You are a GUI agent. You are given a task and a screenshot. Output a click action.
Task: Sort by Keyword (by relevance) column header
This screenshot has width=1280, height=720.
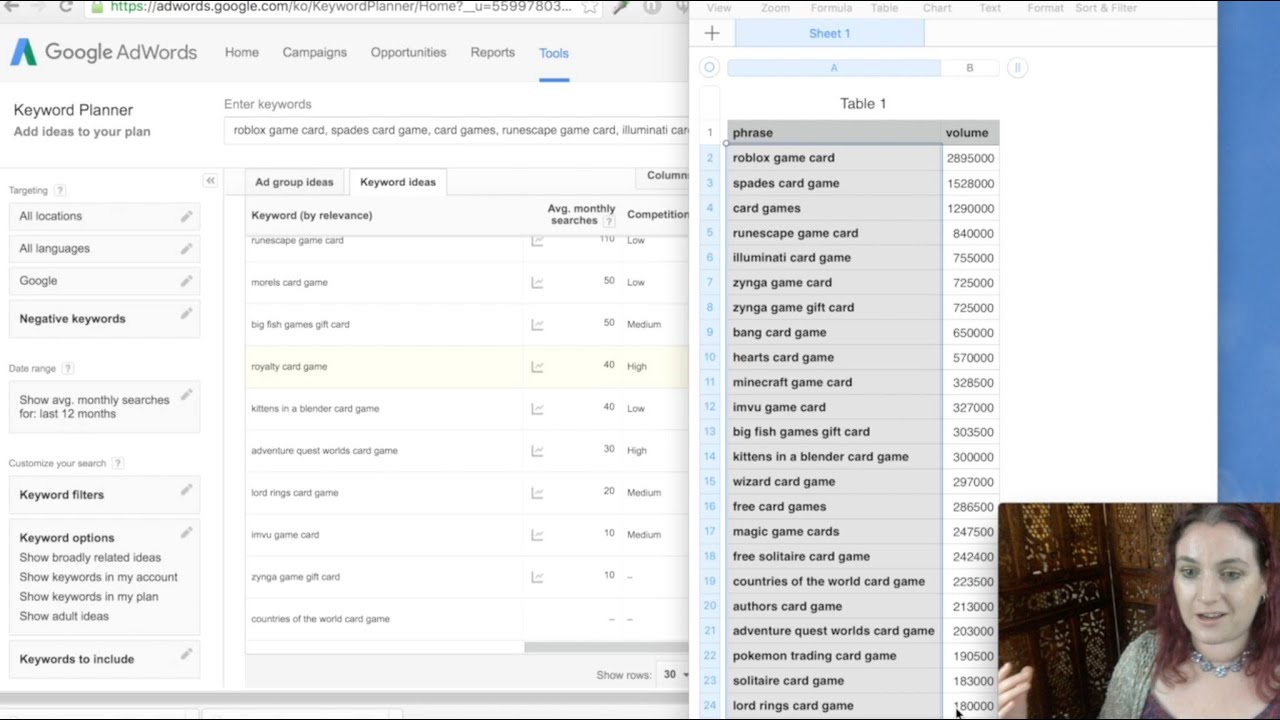coord(311,215)
